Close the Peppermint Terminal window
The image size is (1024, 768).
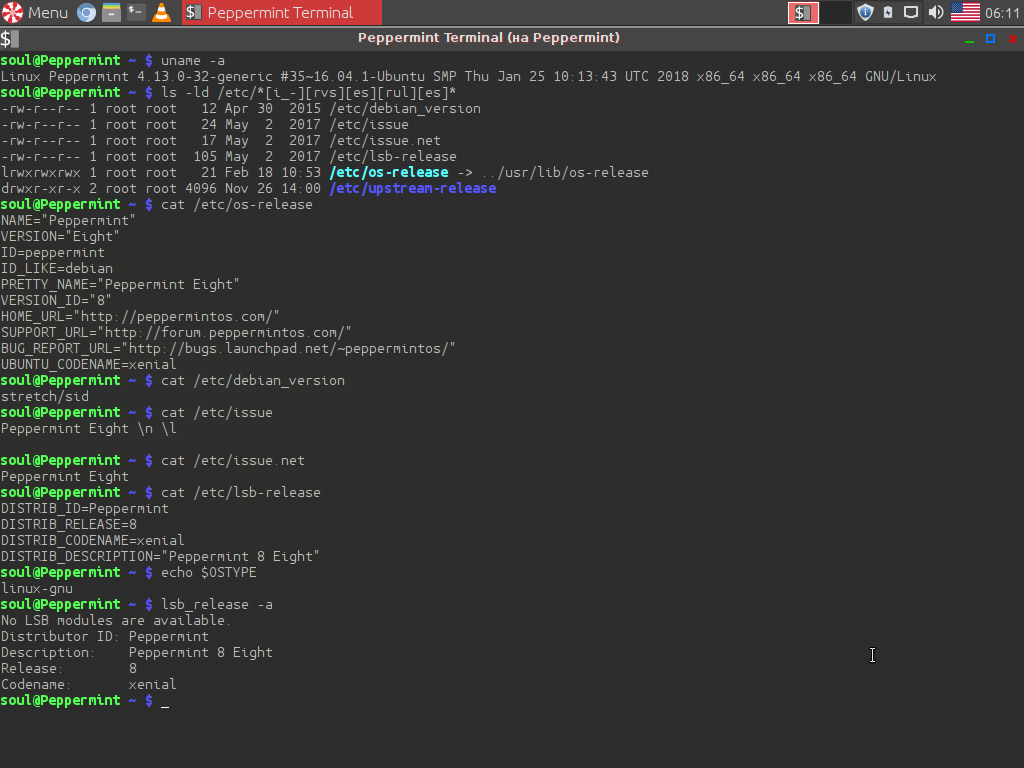1013,39
